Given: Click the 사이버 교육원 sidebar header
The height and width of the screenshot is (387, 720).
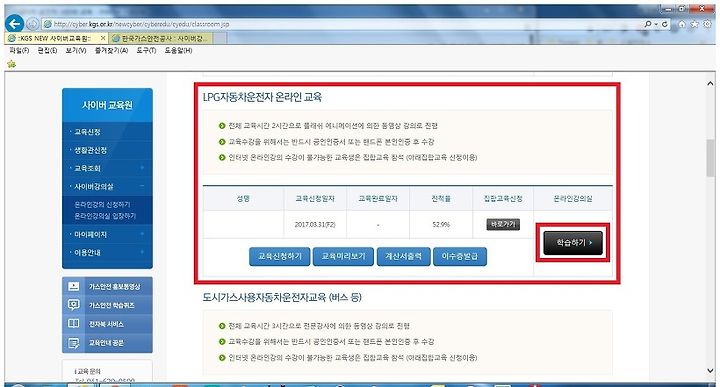Looking at the screenshot, I should pyautogui.click(x=107, y=105).
